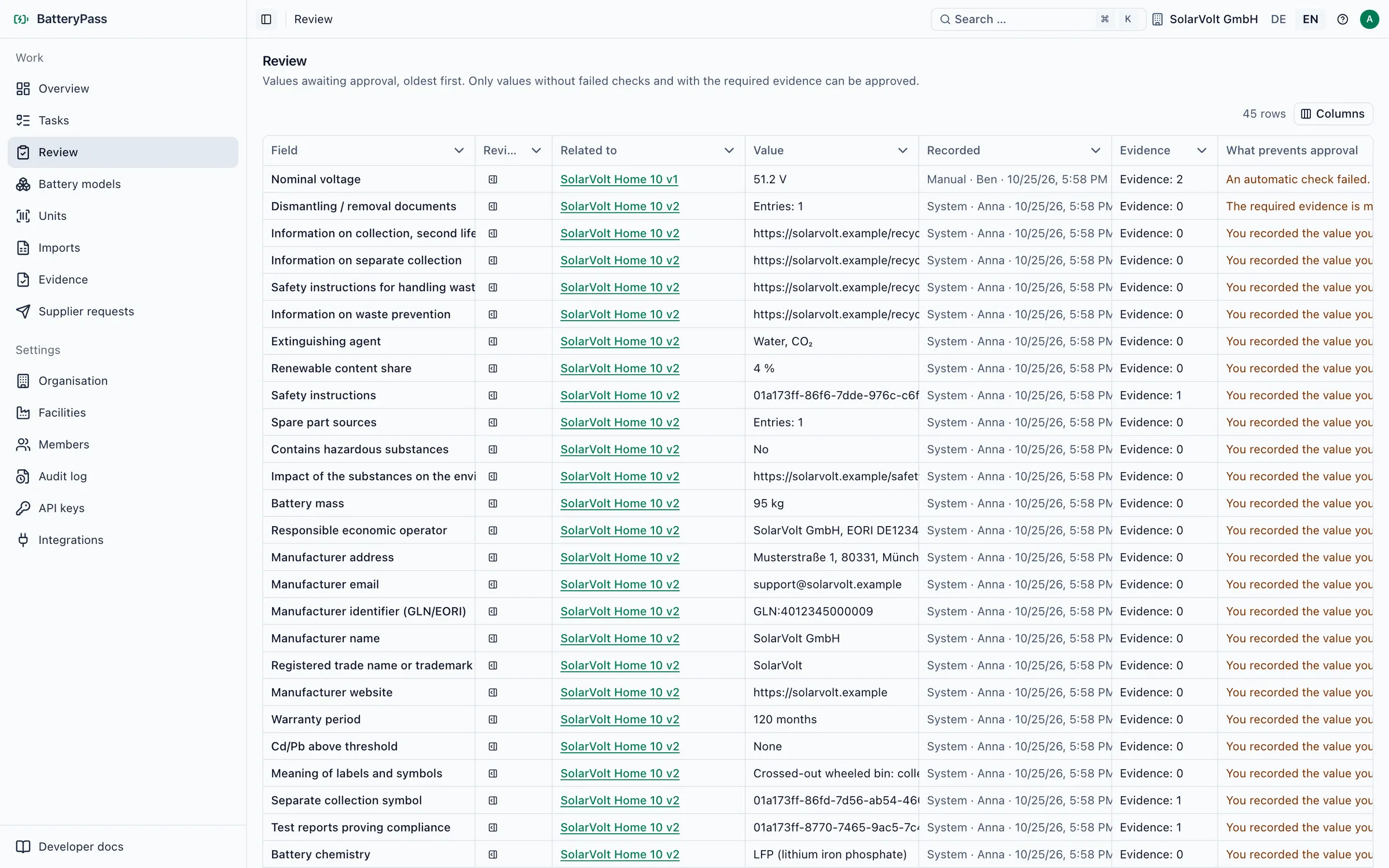Screen dimensions: 1389x868
Task: Open review panel icon for Nominal voltage
Action: (x=493, y=179)
